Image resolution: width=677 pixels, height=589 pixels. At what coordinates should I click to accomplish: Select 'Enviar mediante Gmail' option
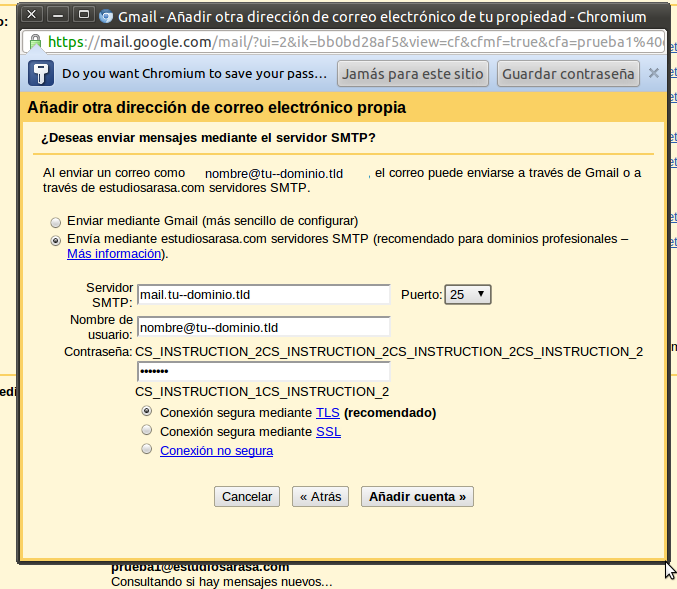pyautogui.click(x=56, y=221)
